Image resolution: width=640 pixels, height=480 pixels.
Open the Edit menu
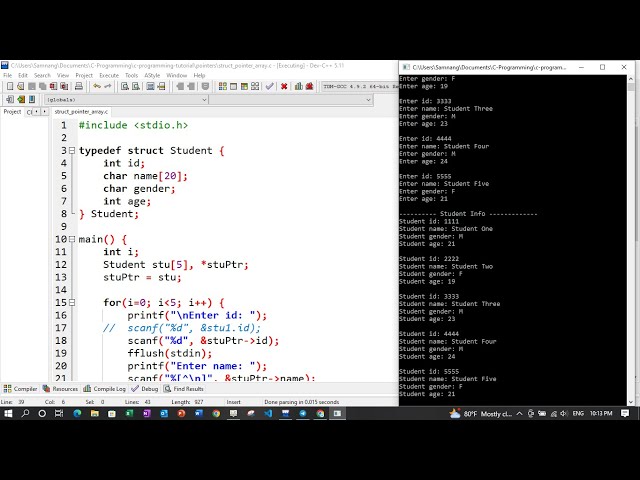23,76
